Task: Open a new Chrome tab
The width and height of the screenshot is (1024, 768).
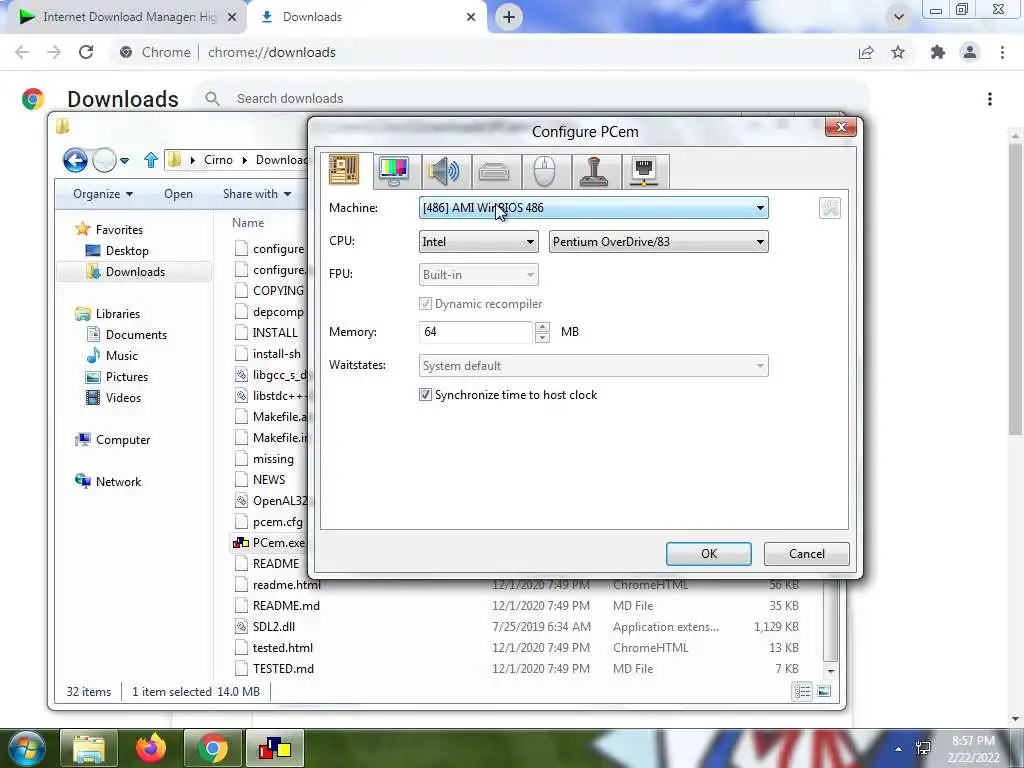Action: click(509, 17)
